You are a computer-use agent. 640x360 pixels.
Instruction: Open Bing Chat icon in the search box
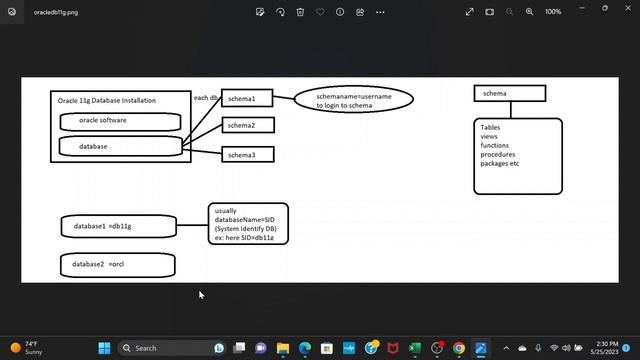click(x=219, y=348)
